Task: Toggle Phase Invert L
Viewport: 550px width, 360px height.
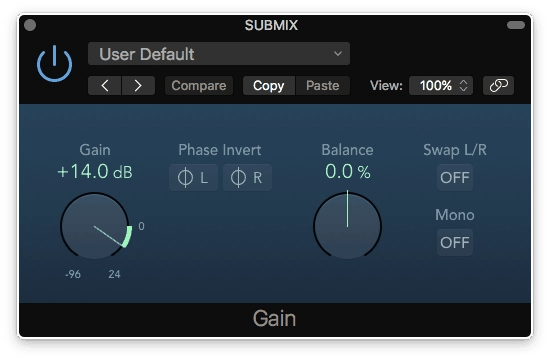Action: [x=193, y=177]
